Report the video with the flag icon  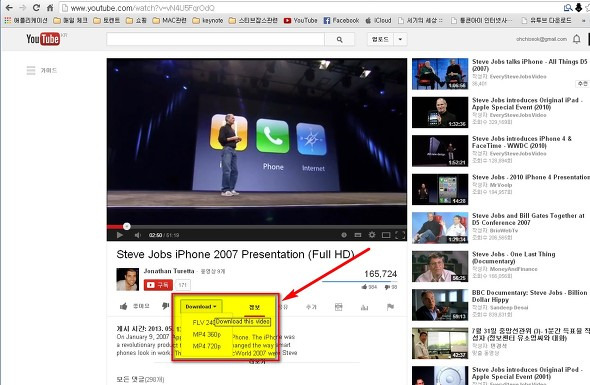tap(390, 307)
